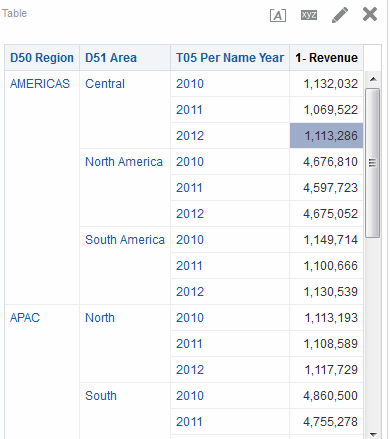Select the D51 Area column header
390x439 pixels.
click(x=111, y=58)
